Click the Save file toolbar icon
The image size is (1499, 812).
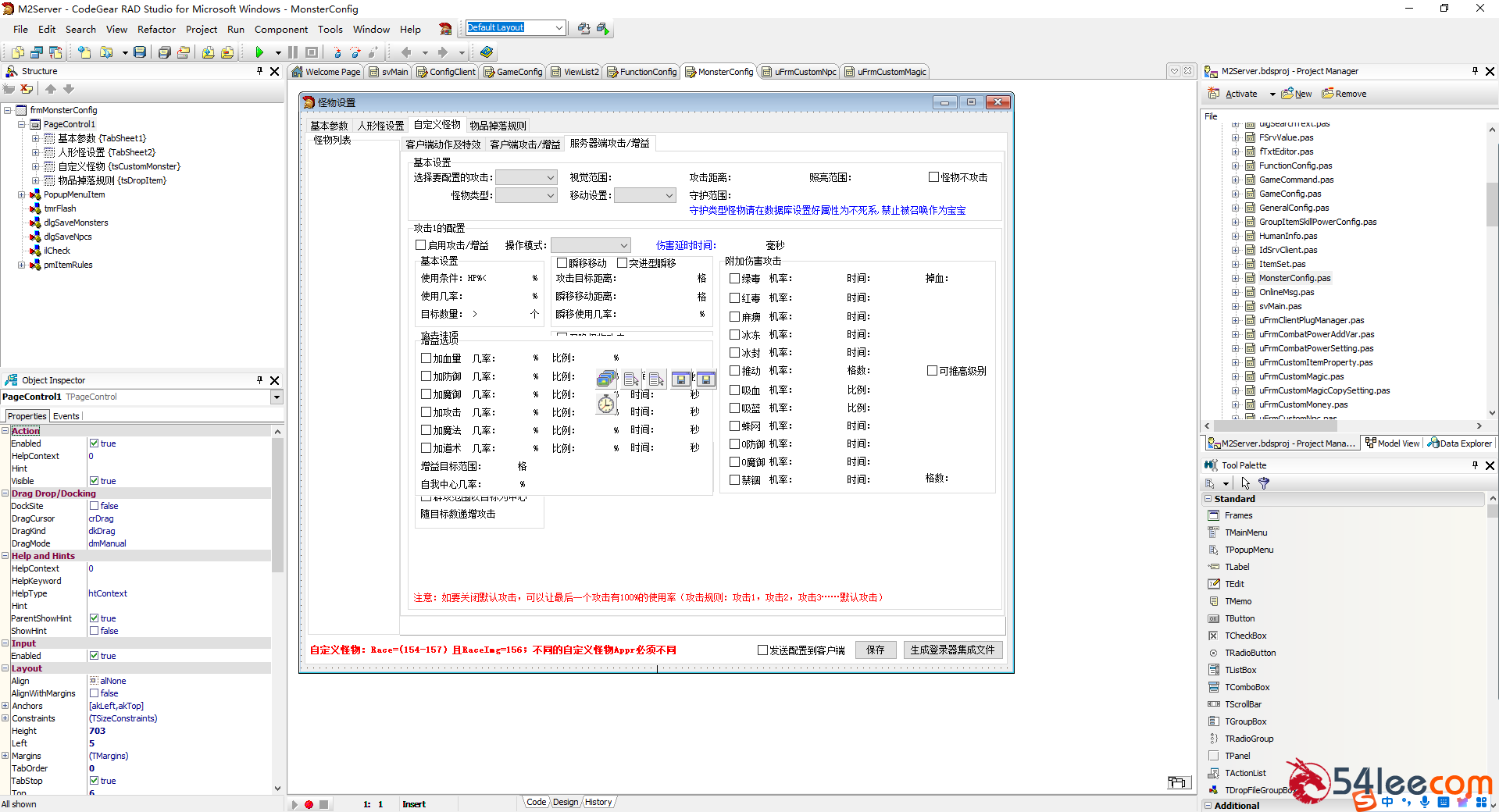click(140, 52)
